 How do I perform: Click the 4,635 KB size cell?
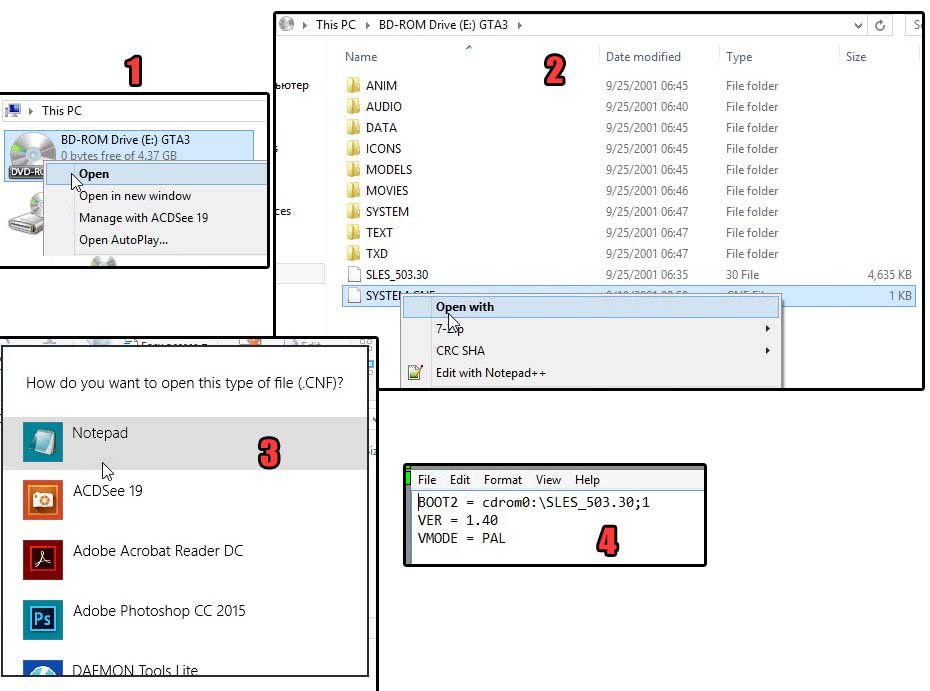[889, 275]
